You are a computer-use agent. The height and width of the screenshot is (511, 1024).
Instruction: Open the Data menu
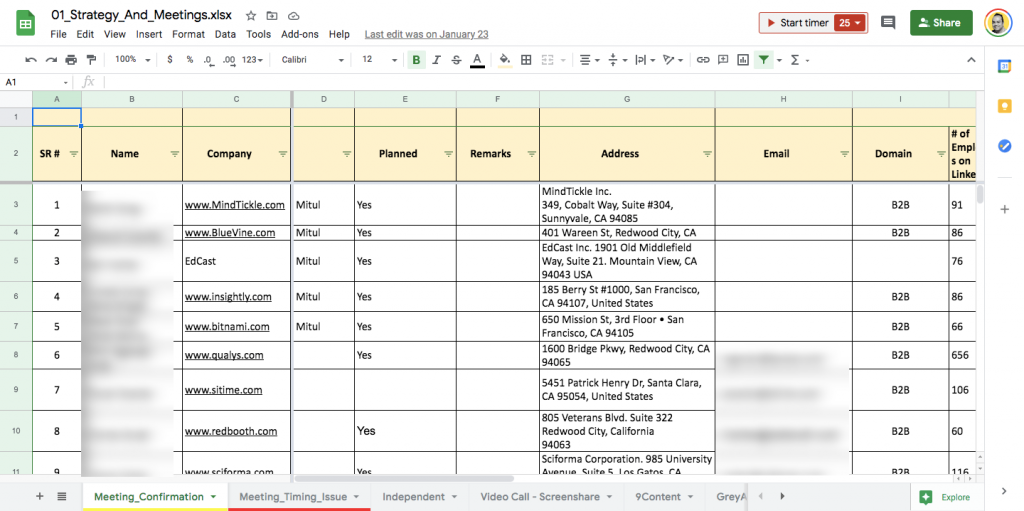coord(225,35)
